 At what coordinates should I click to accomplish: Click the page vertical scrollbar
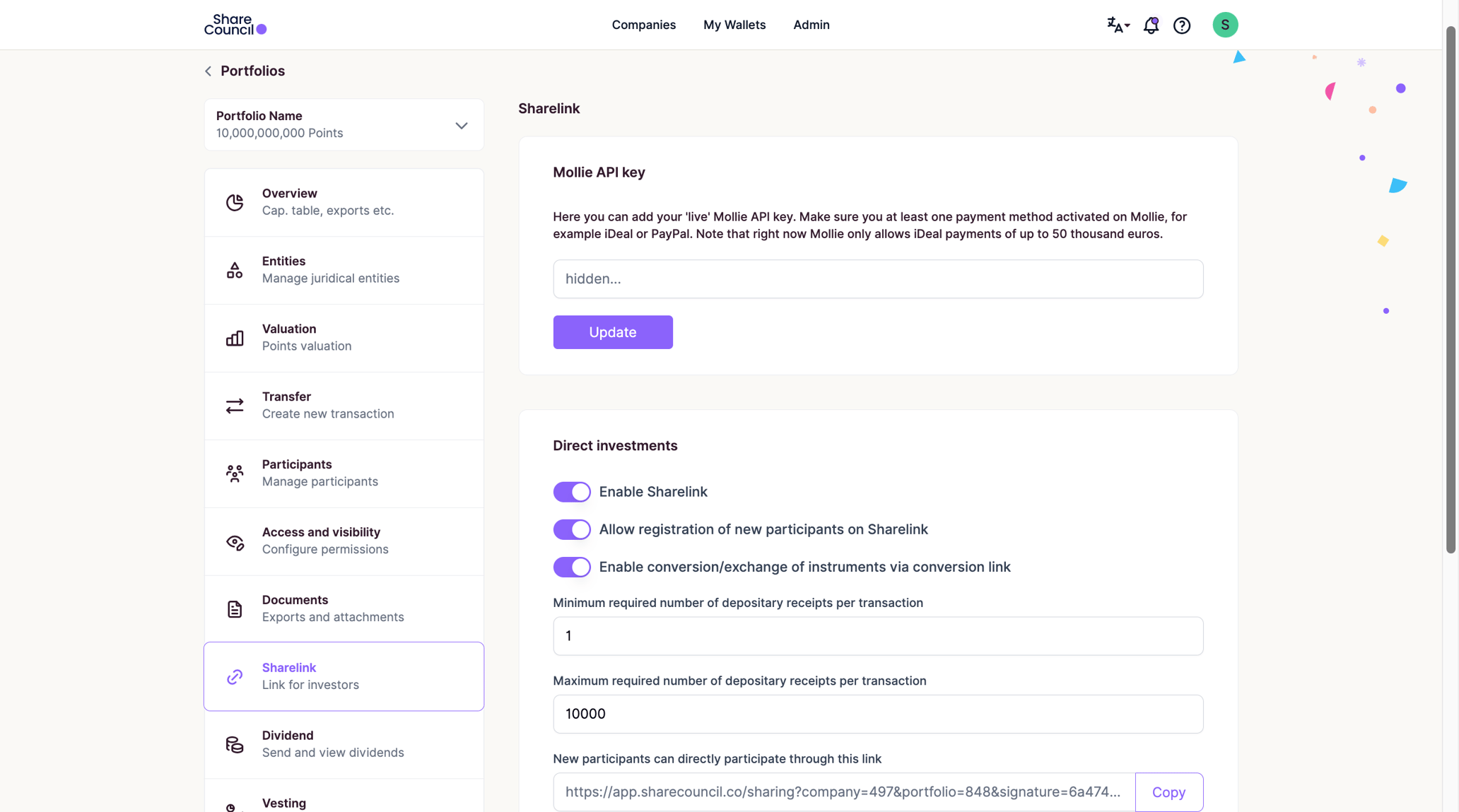point(1451,290)
